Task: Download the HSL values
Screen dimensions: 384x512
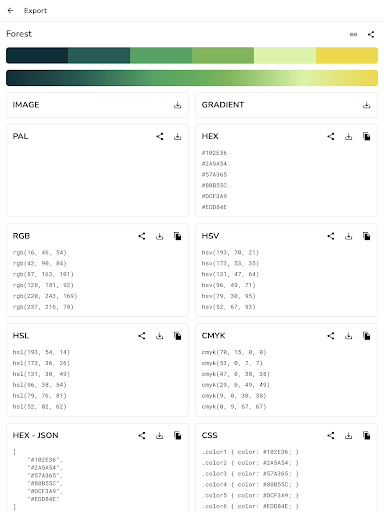Action: pyautogui.click(x=160, y=336)
